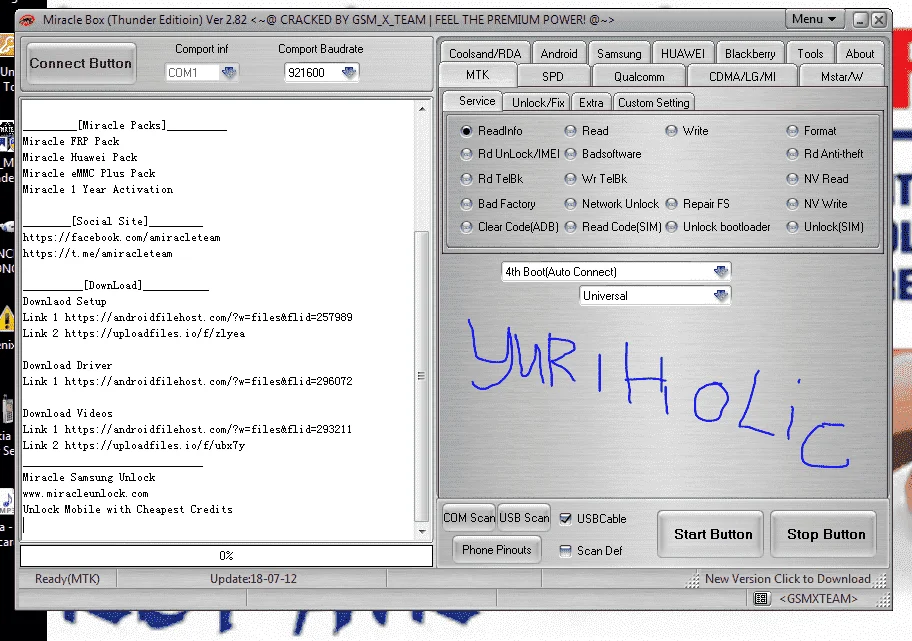Toggle the USBCable checkbox

(x=565, y=518)
